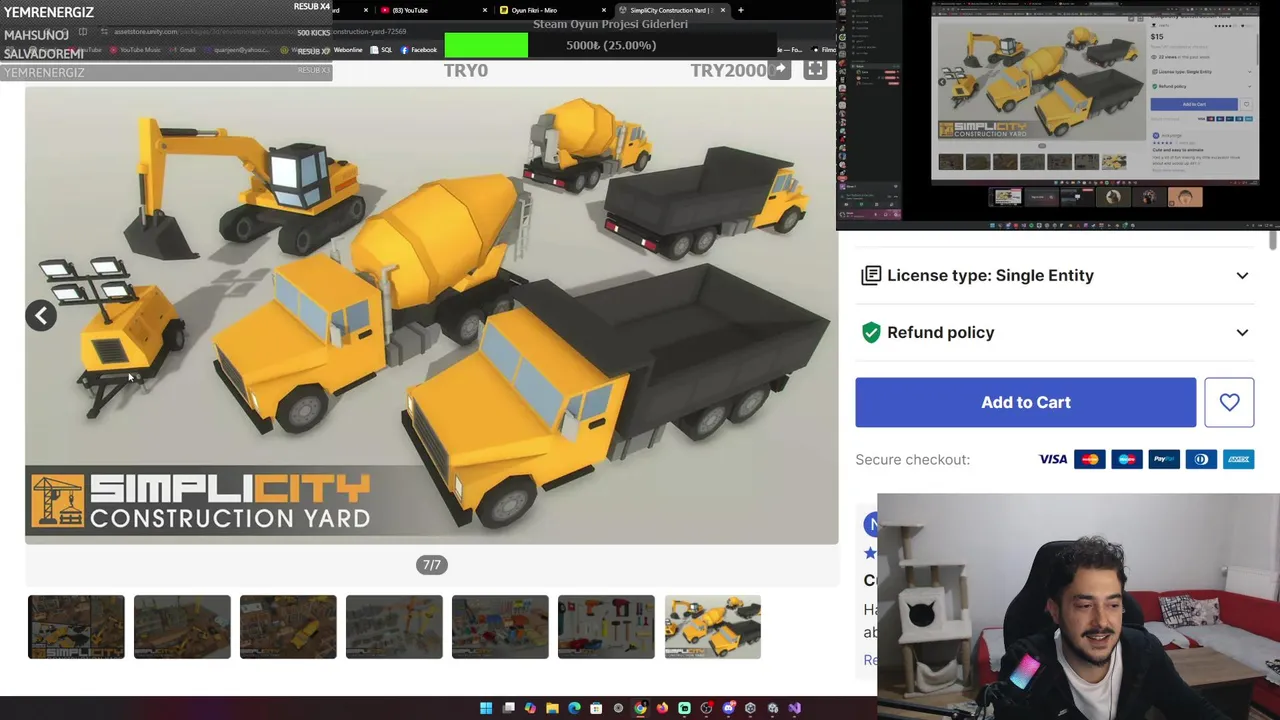Image resolution: width=1280 pixels, height=720 pixels.
Task: Click the green donation progress bar
Action: [x=486, y=45]
